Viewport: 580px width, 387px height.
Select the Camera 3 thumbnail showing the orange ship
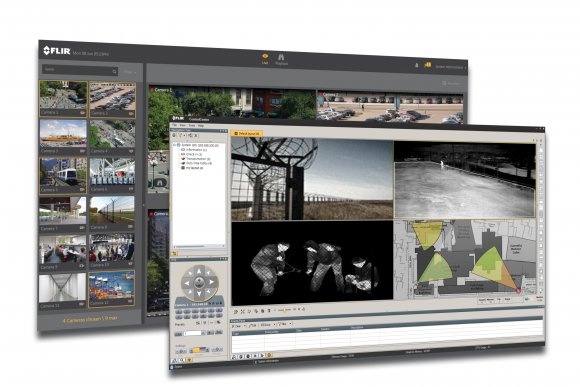click(63, 137)
